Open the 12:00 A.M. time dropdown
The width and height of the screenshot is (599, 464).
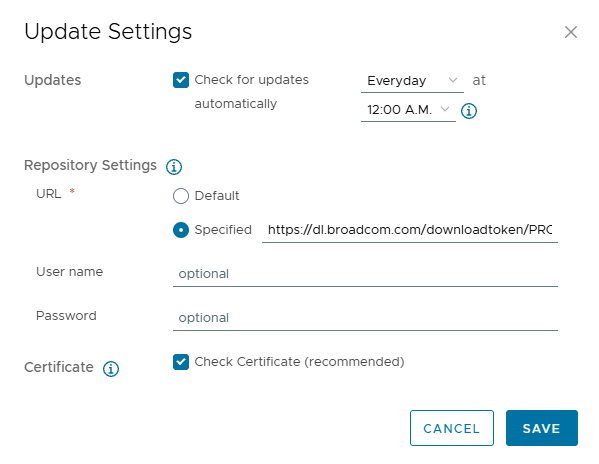pos(408,110)
